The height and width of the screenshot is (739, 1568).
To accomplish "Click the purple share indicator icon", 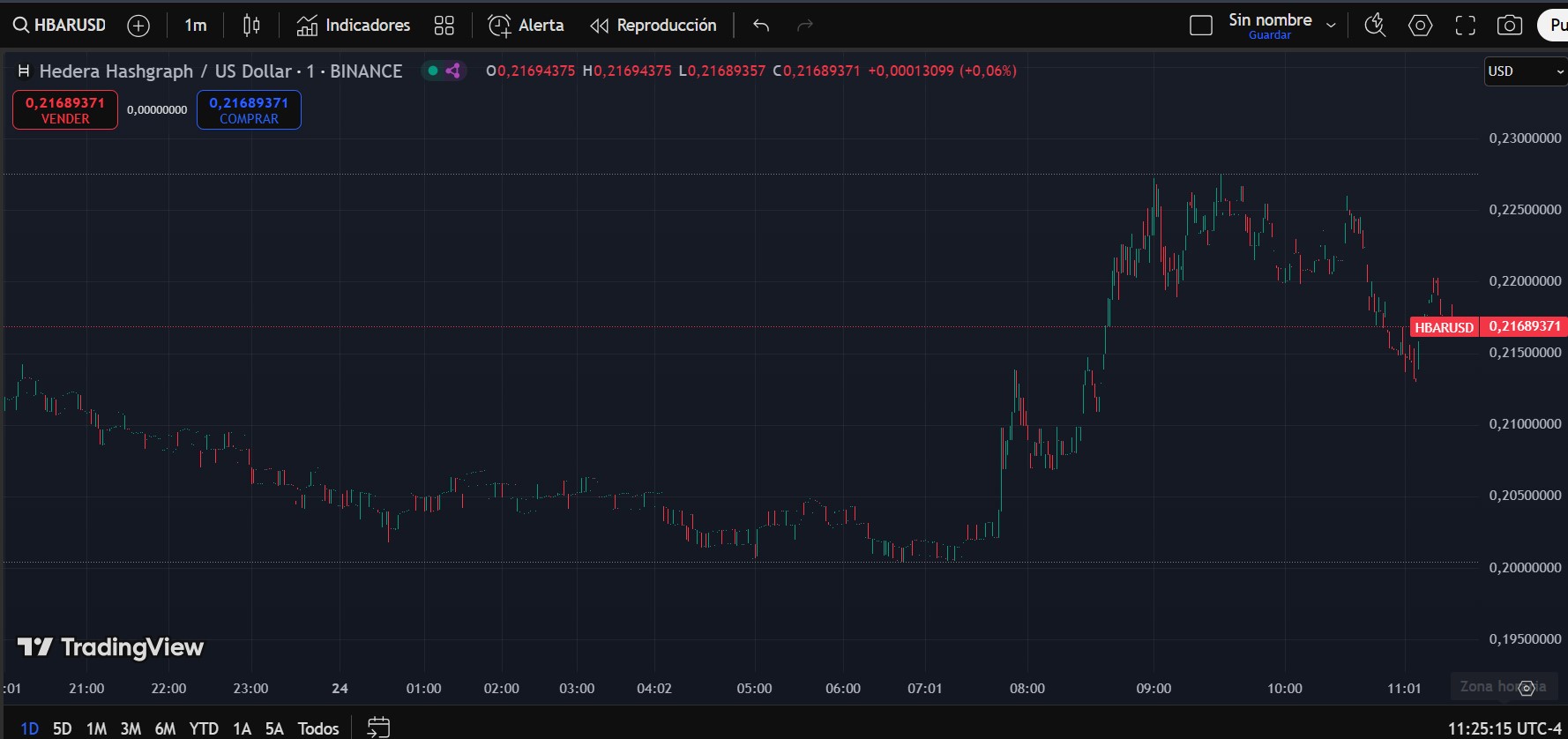I will 453,71.
